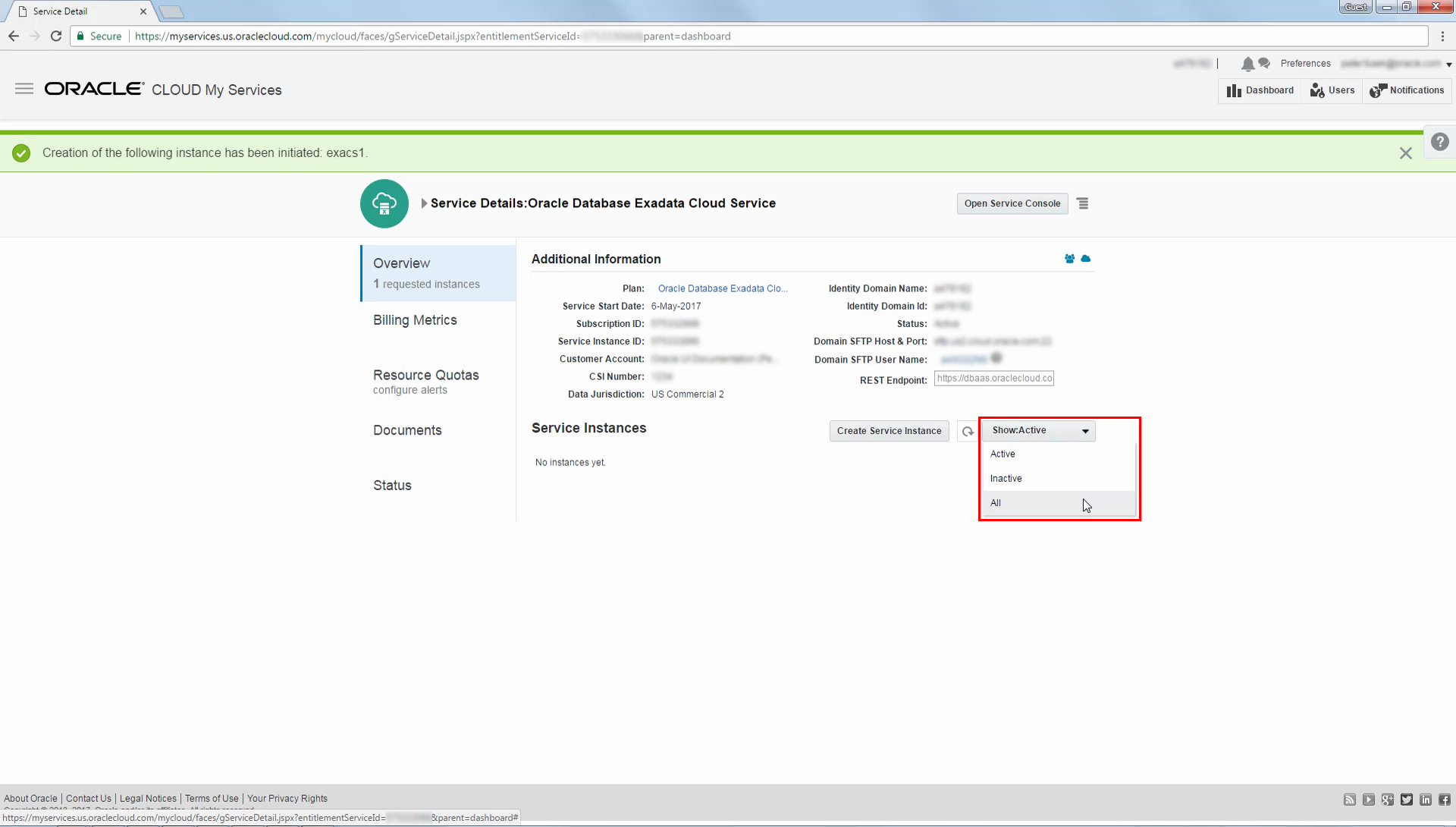Switch to Billing Metrics tab

point(415,320)
